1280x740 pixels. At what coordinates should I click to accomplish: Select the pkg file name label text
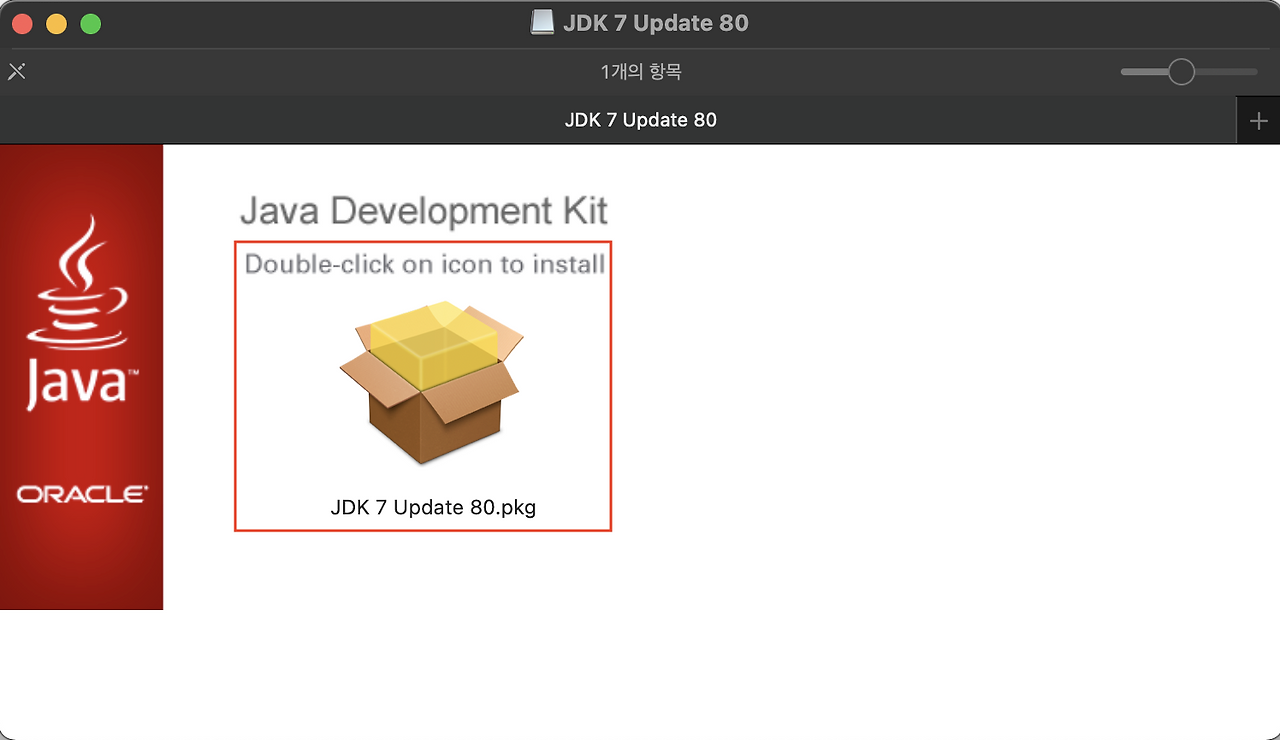tap(434, 507)
